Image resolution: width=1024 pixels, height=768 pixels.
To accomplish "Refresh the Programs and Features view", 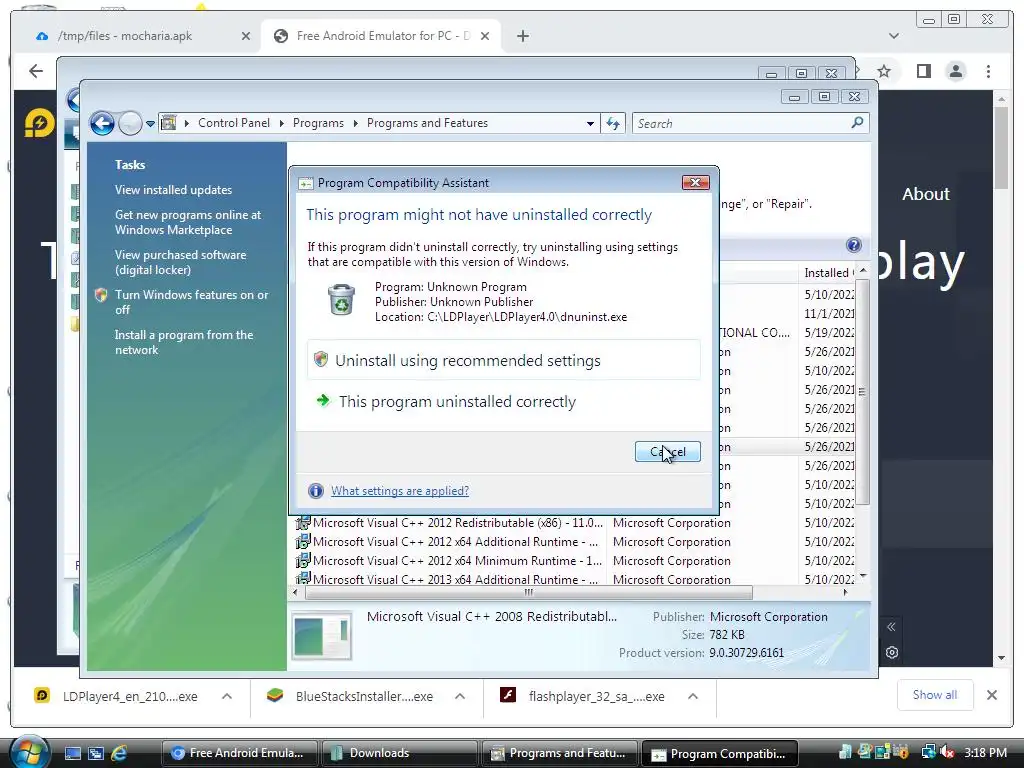I will [x=613, y=123].
